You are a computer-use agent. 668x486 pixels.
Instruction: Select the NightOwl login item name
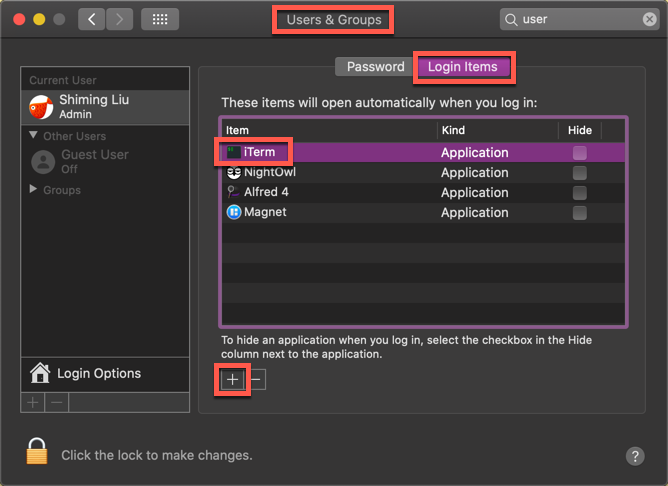(270, 172)
